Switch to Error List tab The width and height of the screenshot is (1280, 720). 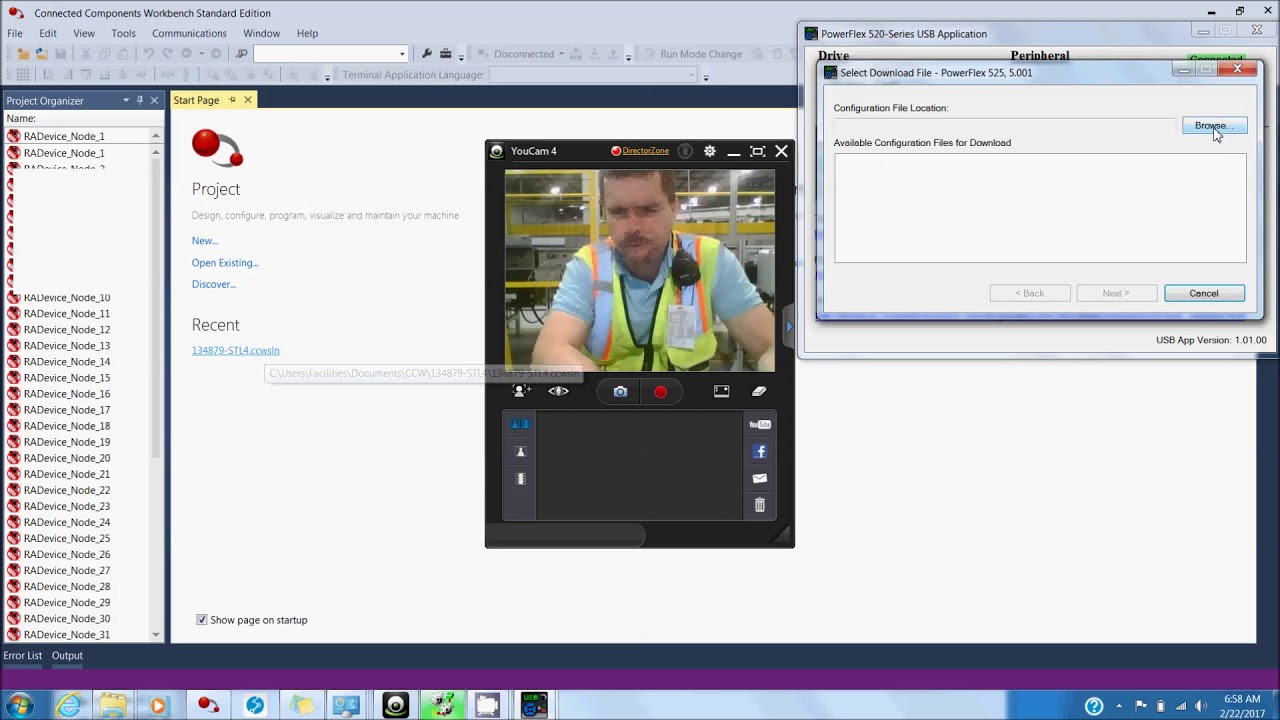[x=23, y=656]
